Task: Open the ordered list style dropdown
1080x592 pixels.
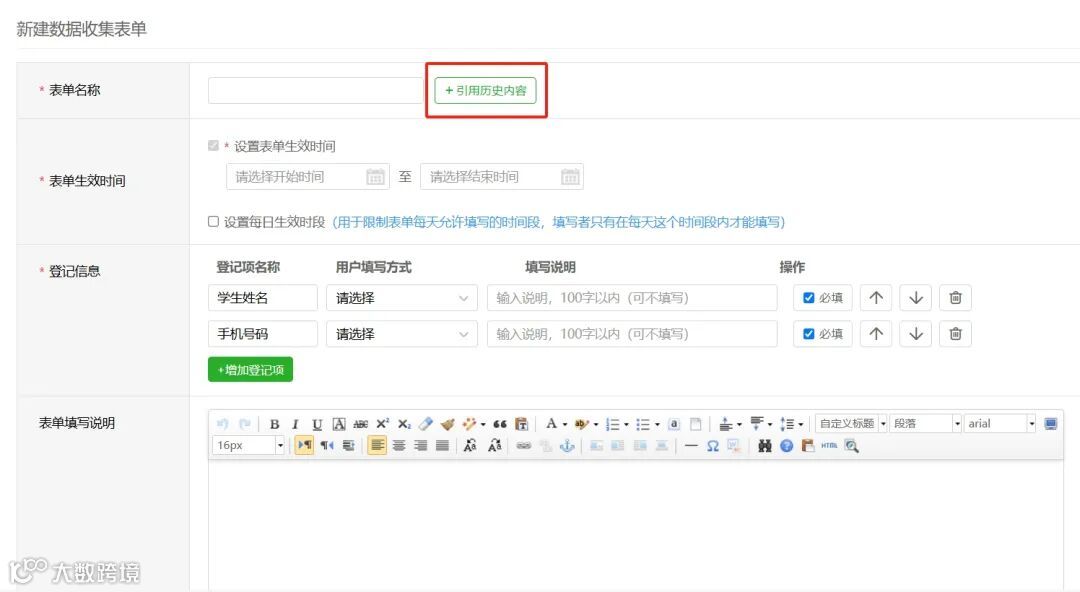Action: (626, 425)
